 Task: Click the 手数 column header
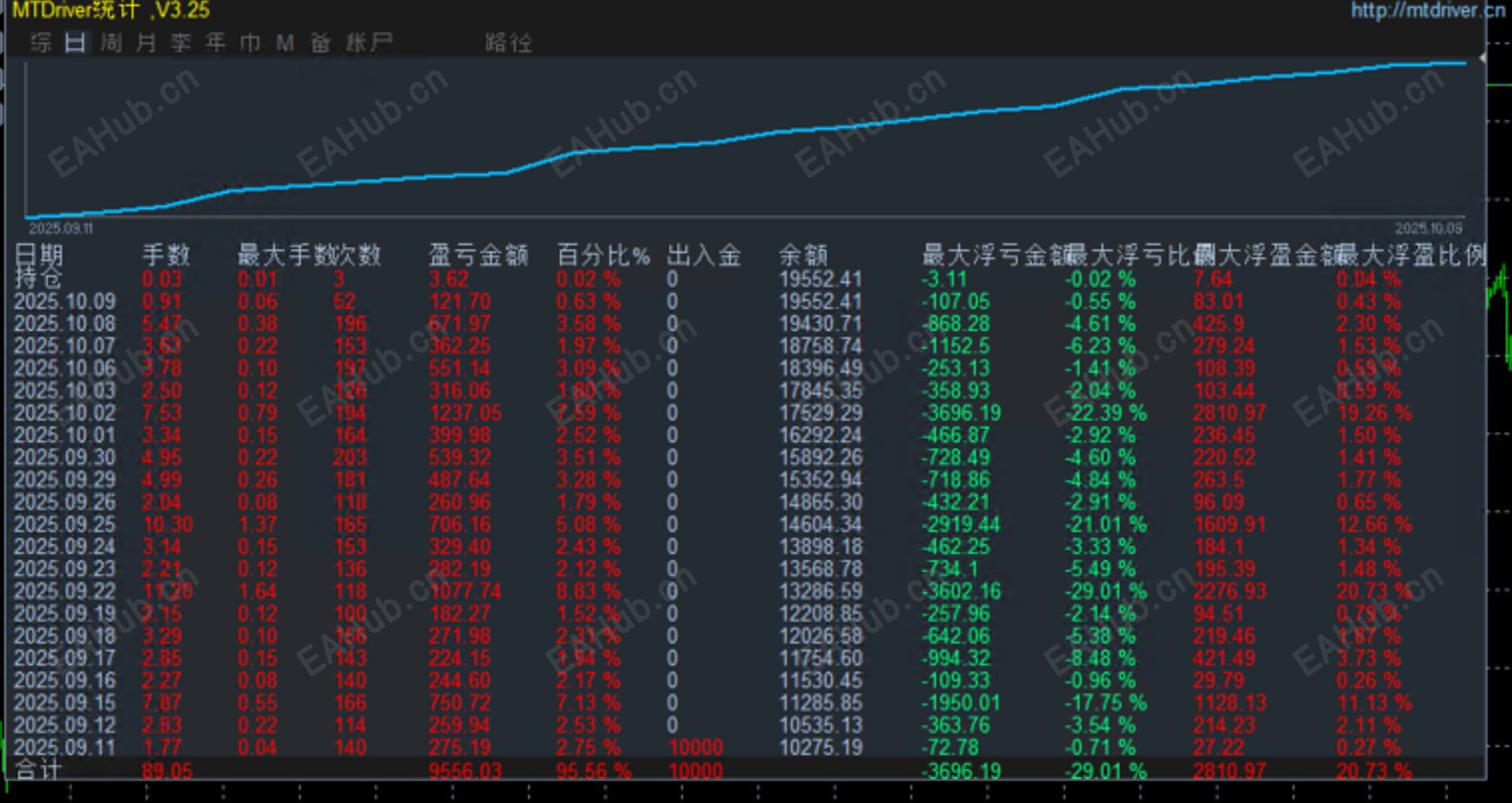click(x=166, y=255)
